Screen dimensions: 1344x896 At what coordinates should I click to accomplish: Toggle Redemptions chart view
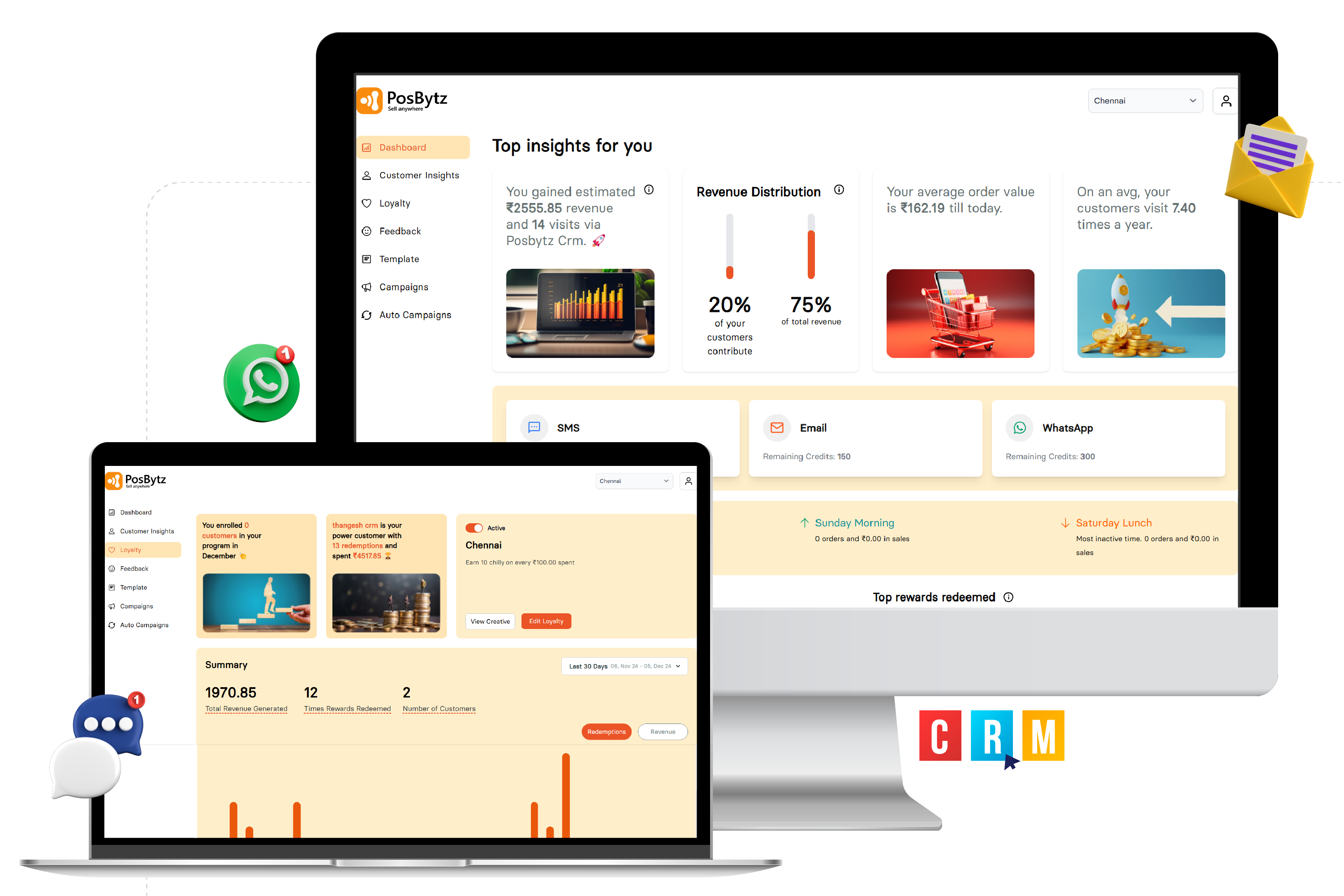[x=604, y=731]
